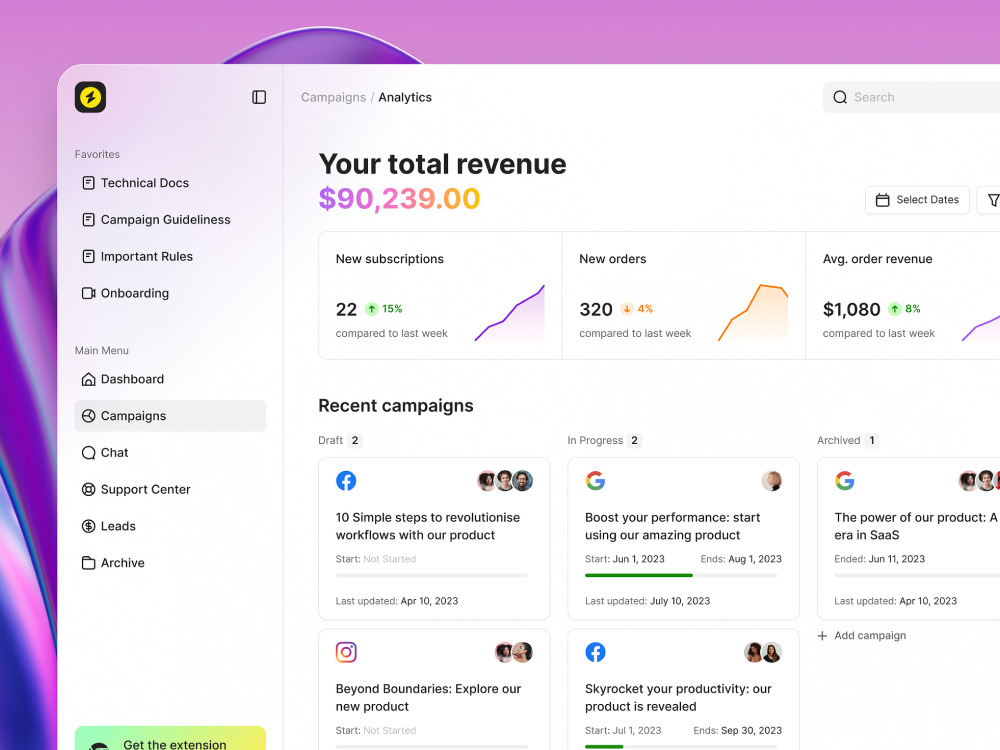Click the Campaigns pie chart icon
Viewport: 1000px width, 750px height.
[x=89, y=416]
